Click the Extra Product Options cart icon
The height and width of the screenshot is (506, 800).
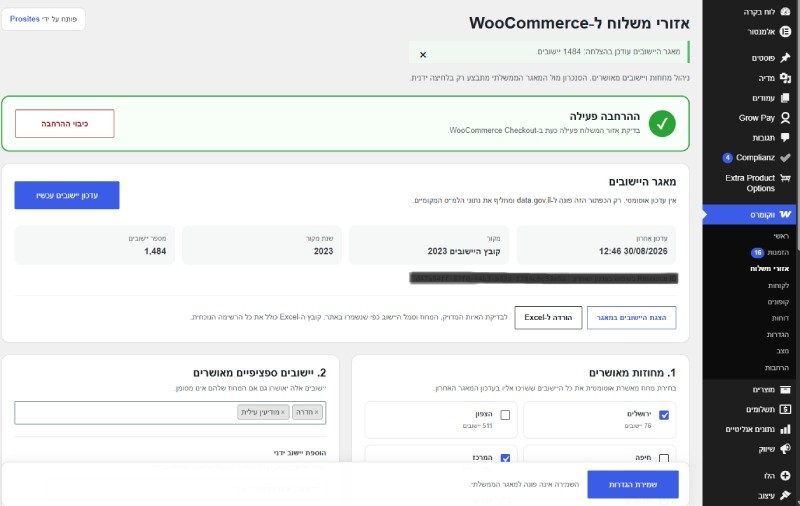coord(785,178)
